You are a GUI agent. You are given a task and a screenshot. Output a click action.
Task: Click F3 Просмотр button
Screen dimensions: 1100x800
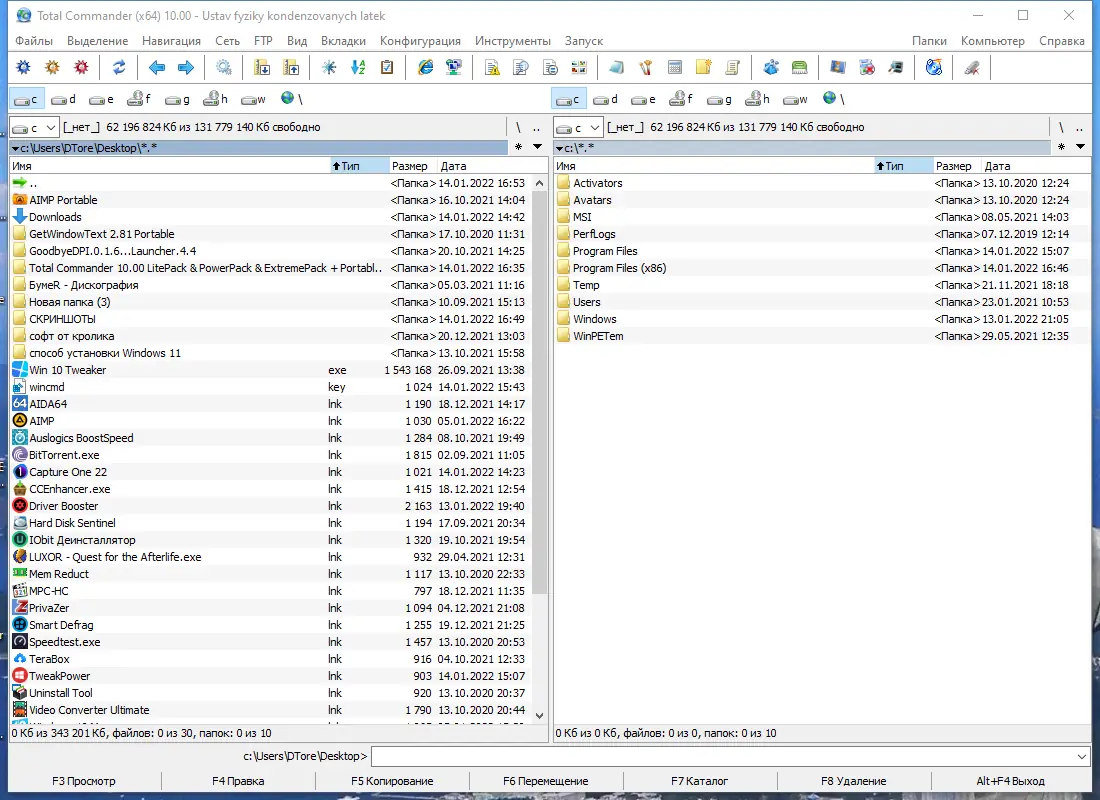84,781
